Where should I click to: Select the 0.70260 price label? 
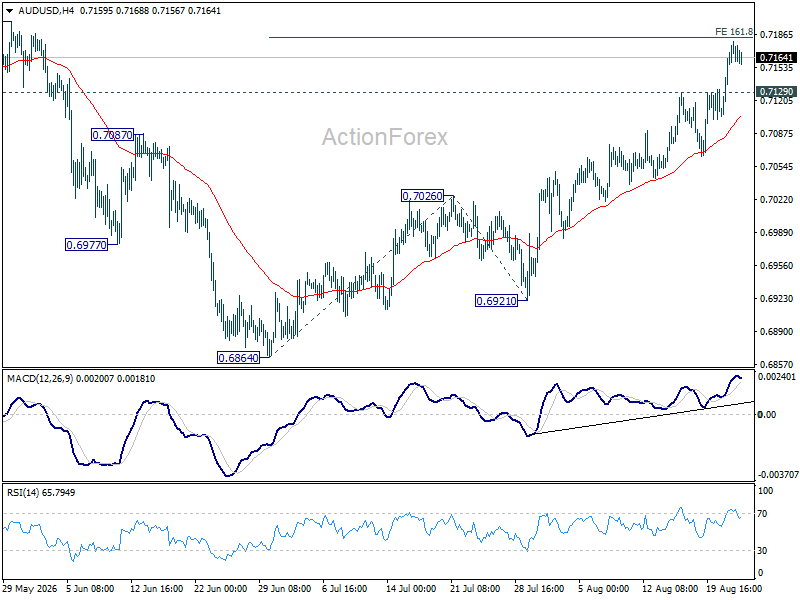[x=422, y=196]
